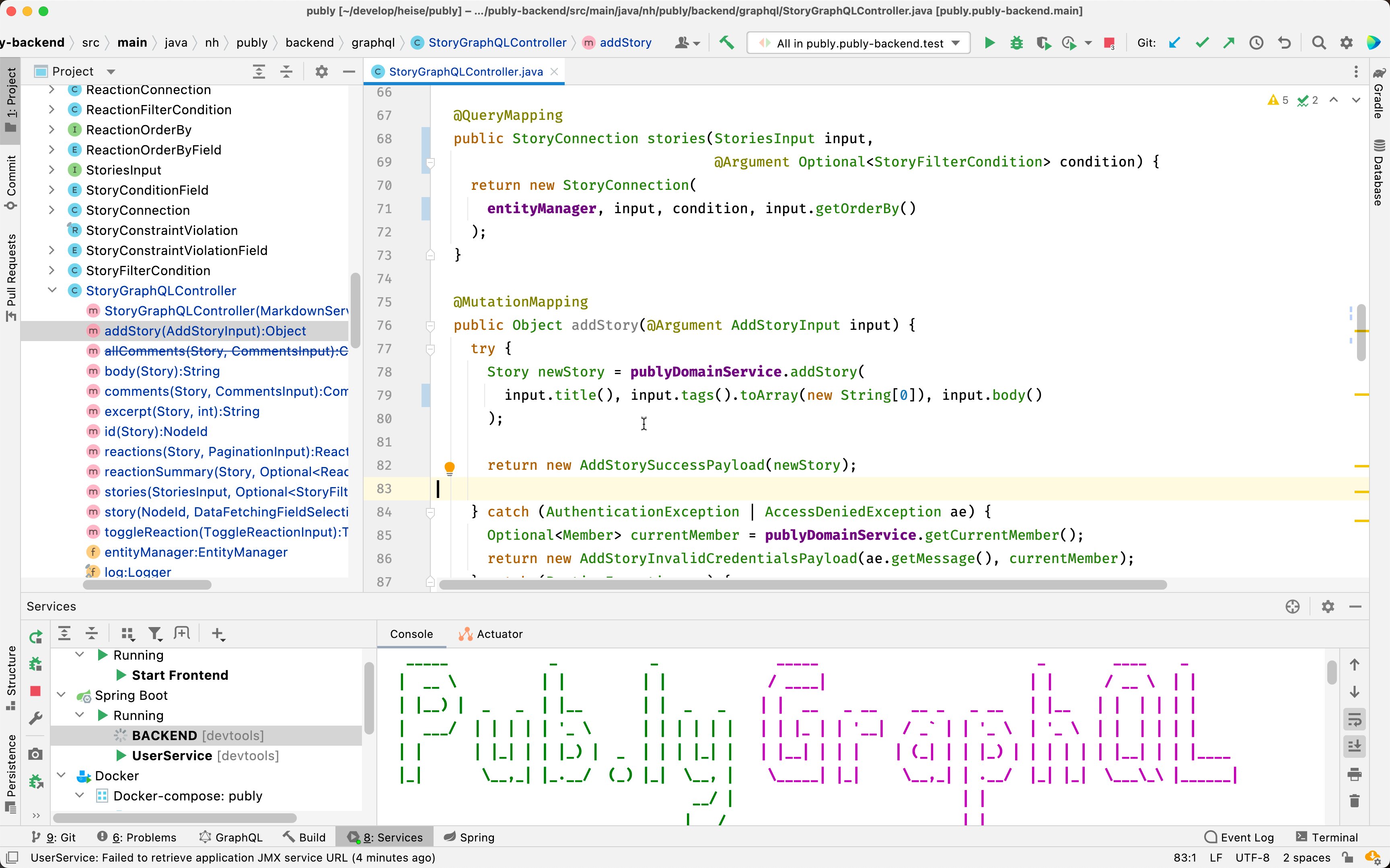Click the UTF-8 encoding widget
The width and height of the screenshot is (1390, 868).
(x=1252, y=858)
